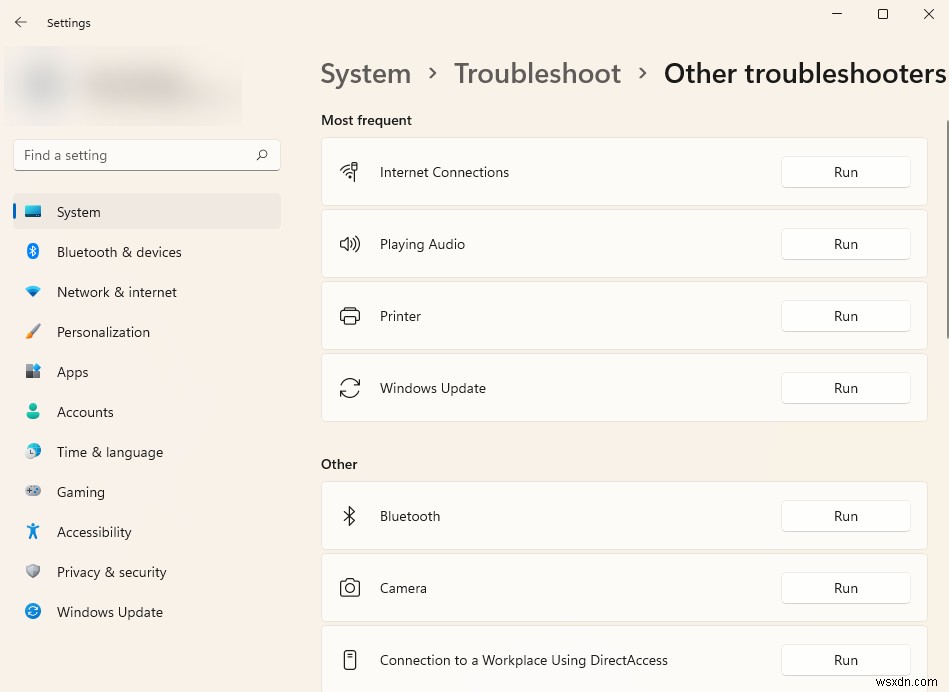Select Network & internet in the sidebar
Screen dimensions: 949x692
pos(116,292)
